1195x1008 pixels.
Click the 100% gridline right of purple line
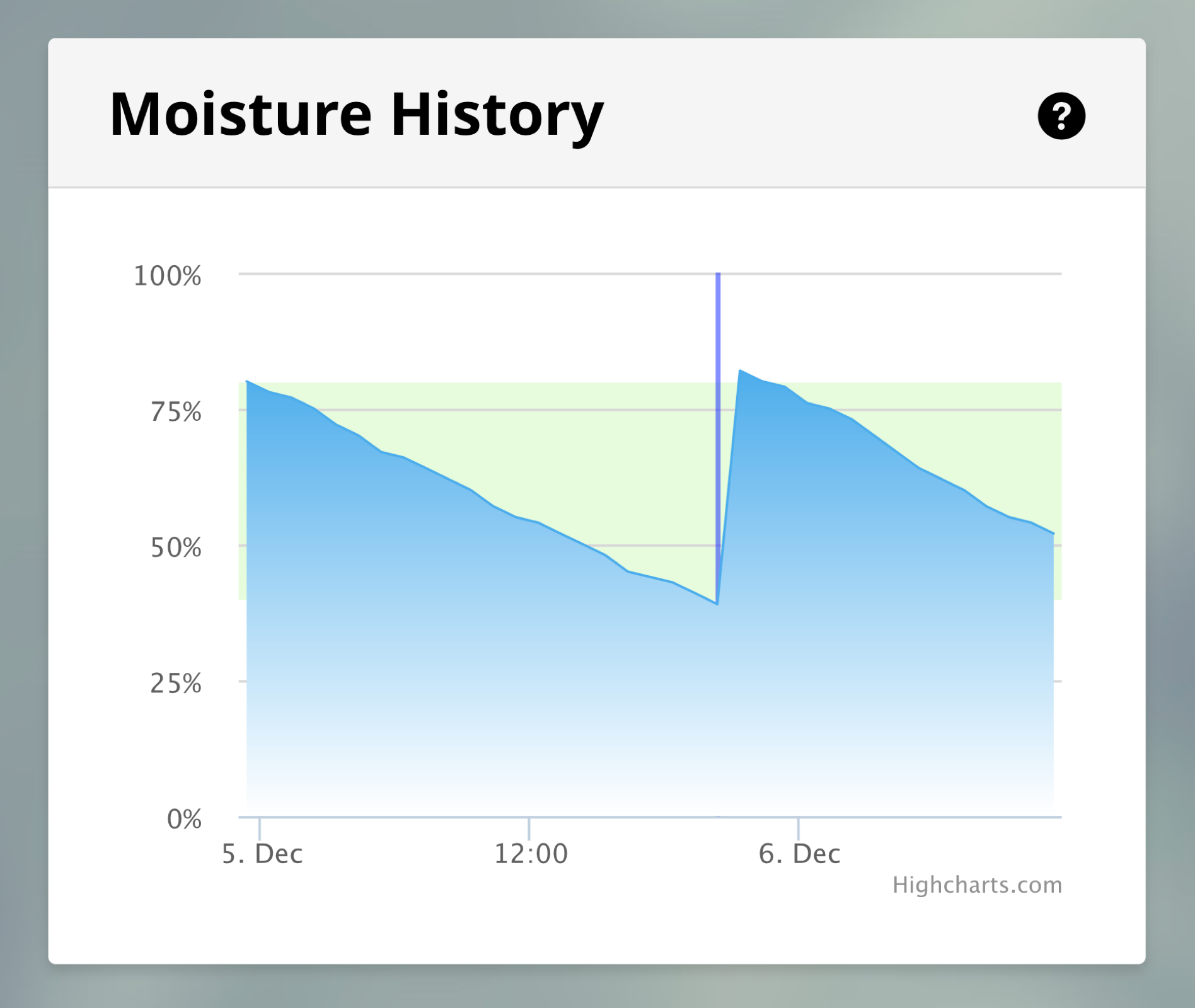(891, 273)
